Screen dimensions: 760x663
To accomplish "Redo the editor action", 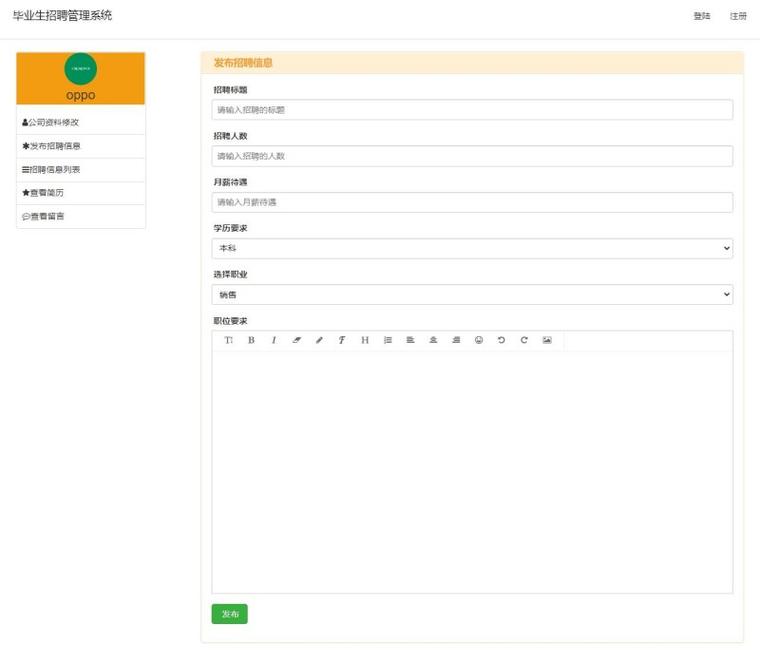I will tap(524, 340).
